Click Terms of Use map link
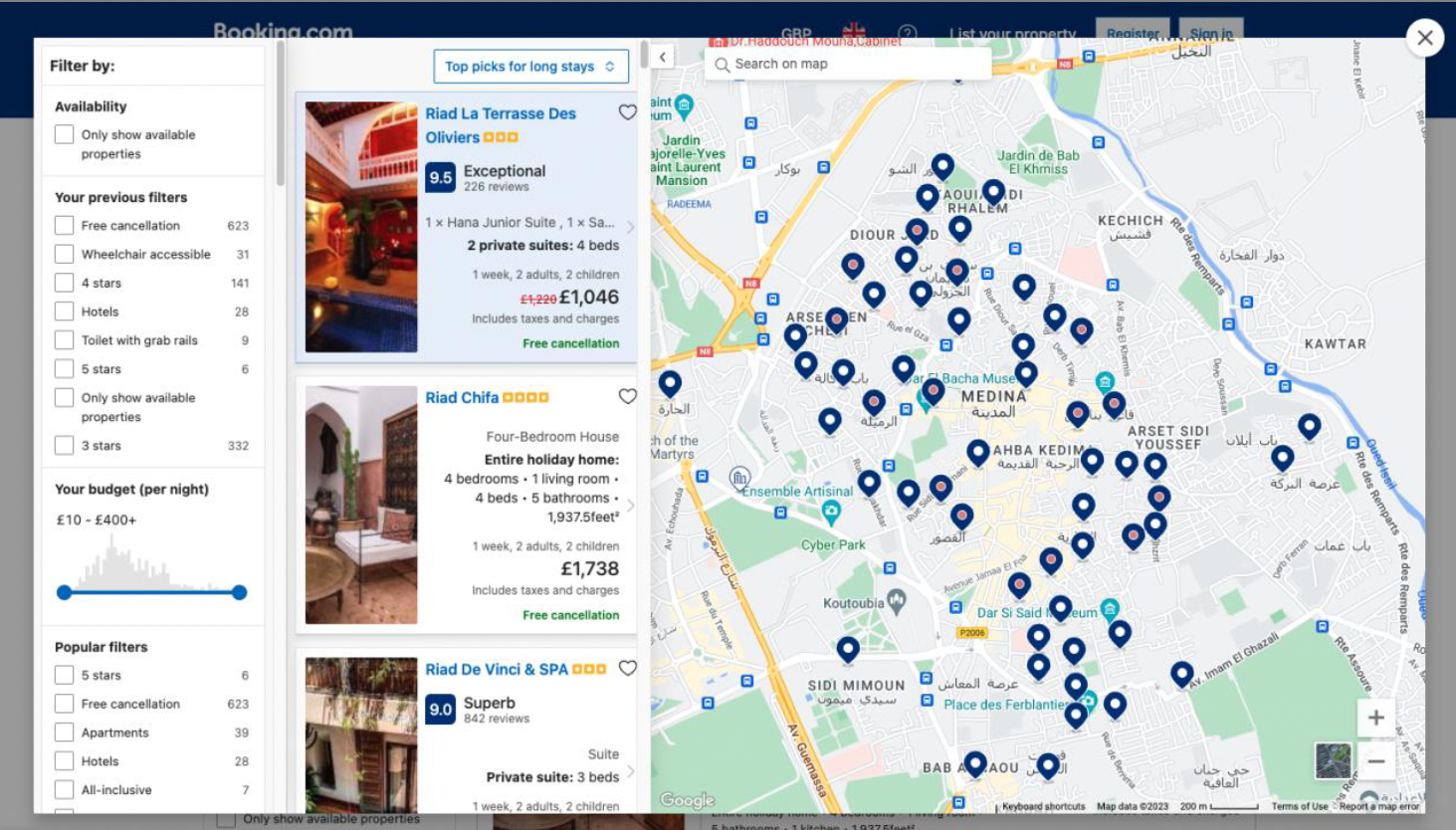 click(1299, 806)
